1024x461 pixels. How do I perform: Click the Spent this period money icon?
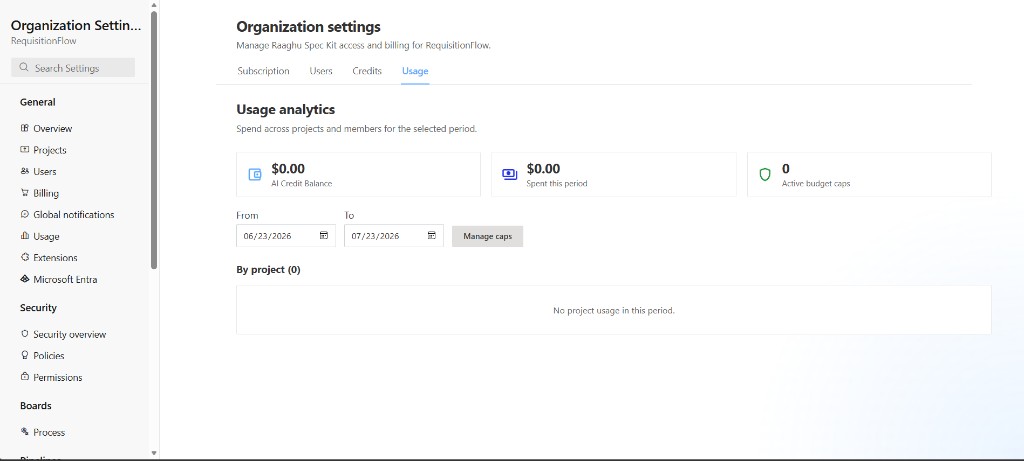click(509, 174)
